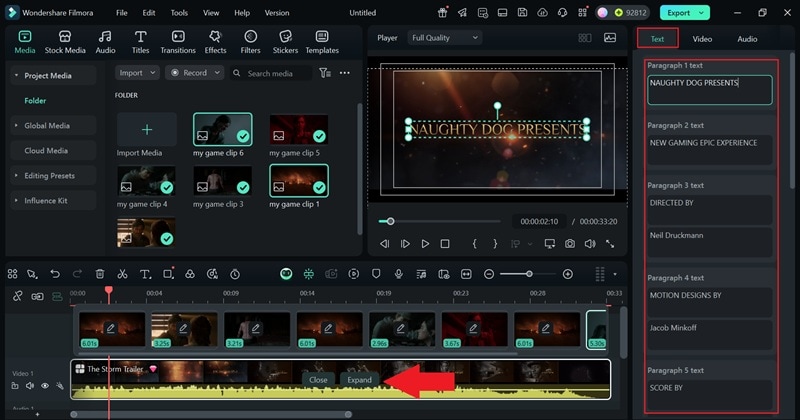Switch to the Audio properties tab
Screen dimensions: 800x420
[x=747, y=39]
